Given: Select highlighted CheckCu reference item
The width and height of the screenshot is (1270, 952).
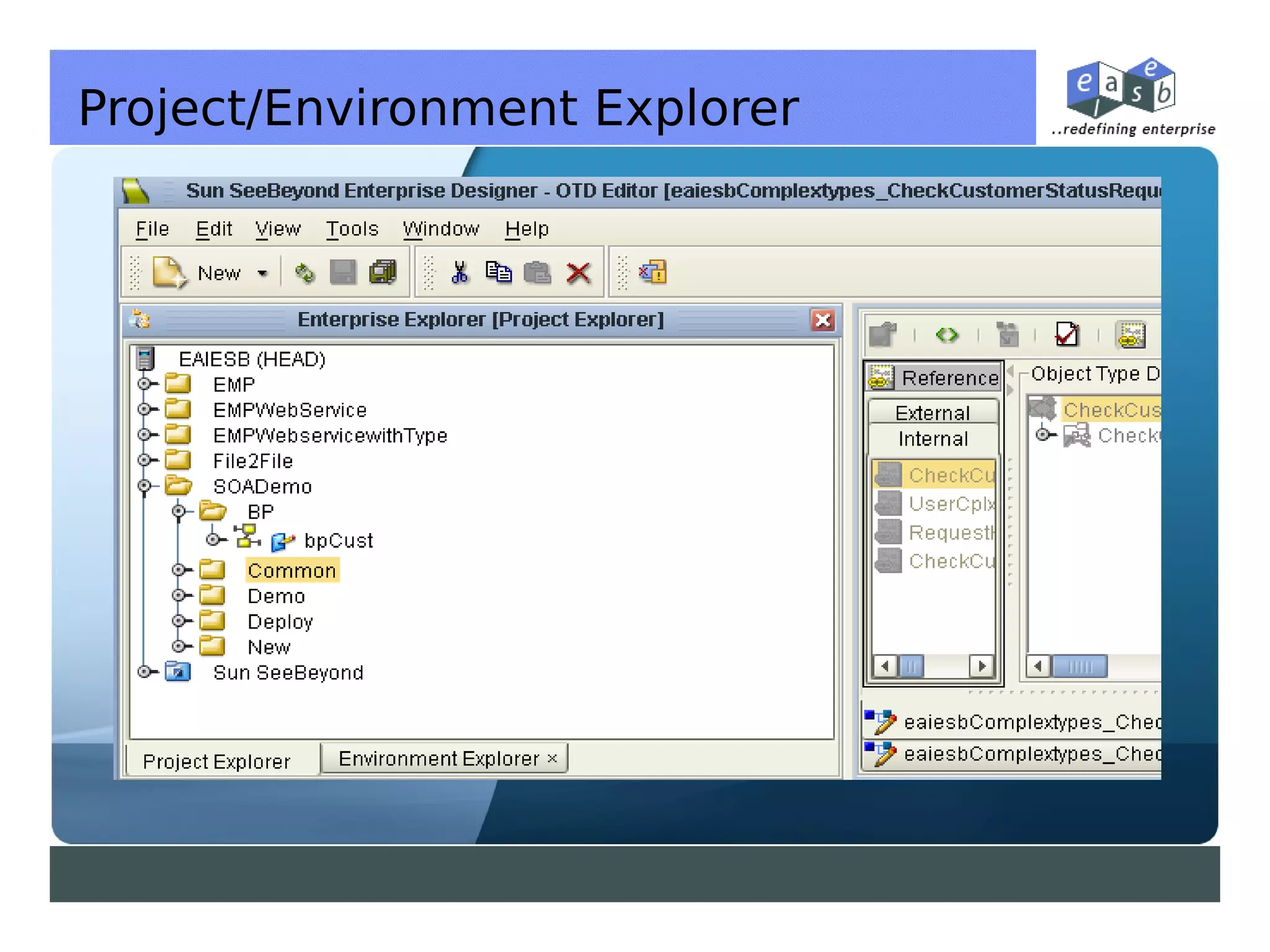Looking at the screenshot, I should coord(934,475).
